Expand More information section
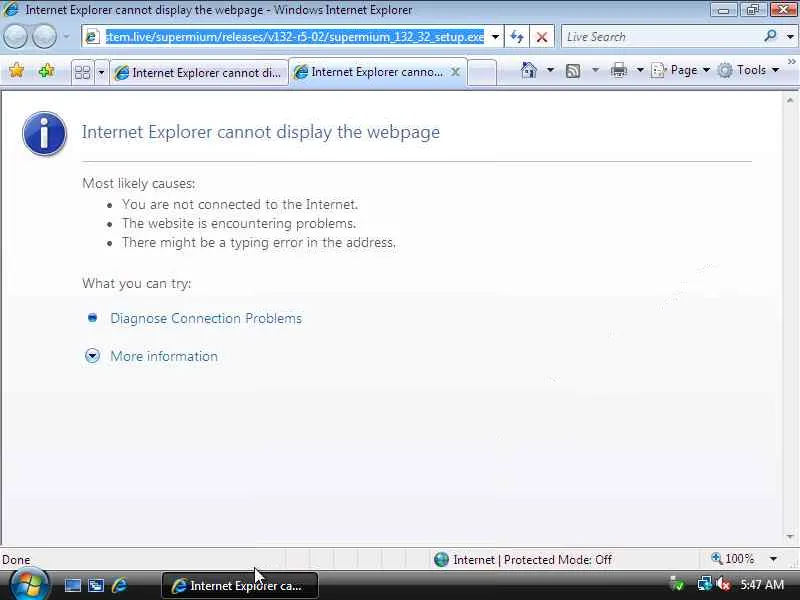This screenshot has height=600, width=800. pyautogui.click(x=164, y=356)
